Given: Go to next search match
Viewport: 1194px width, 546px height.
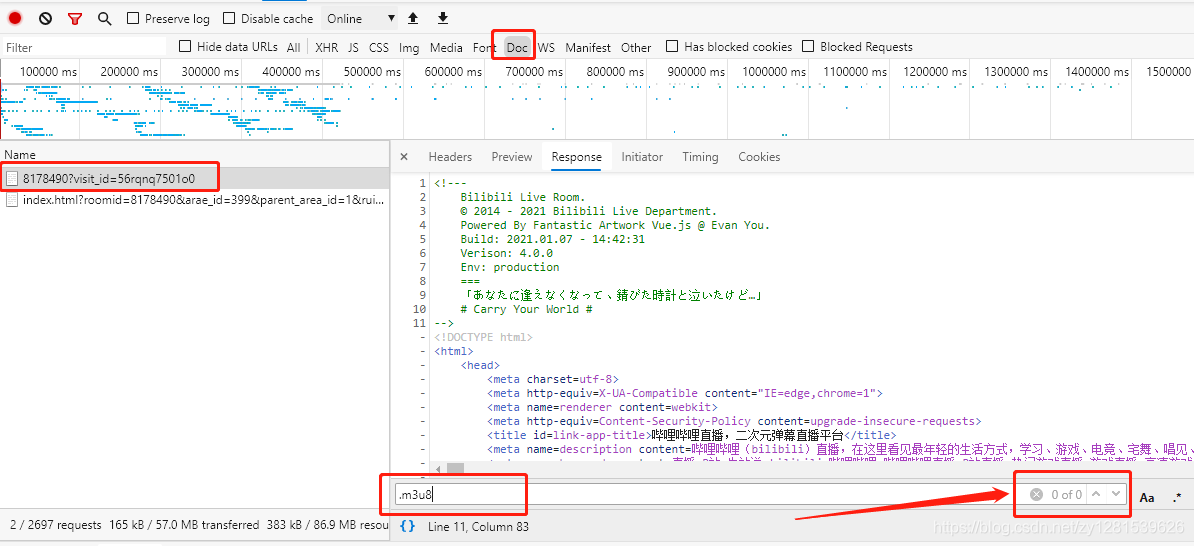Looking at the screenshot, I should [1116, 494].
